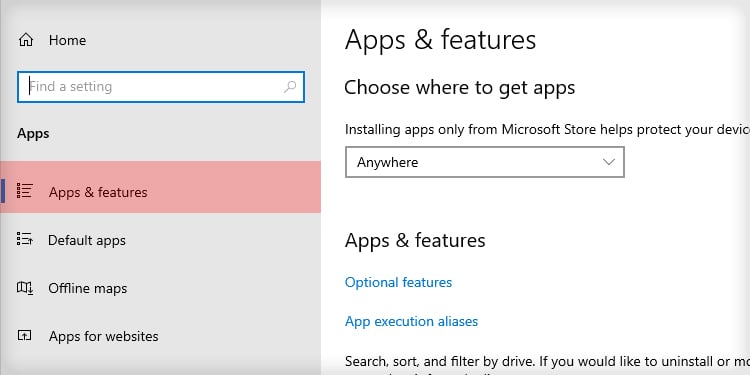Go to the Home settings label

[67, 40]
